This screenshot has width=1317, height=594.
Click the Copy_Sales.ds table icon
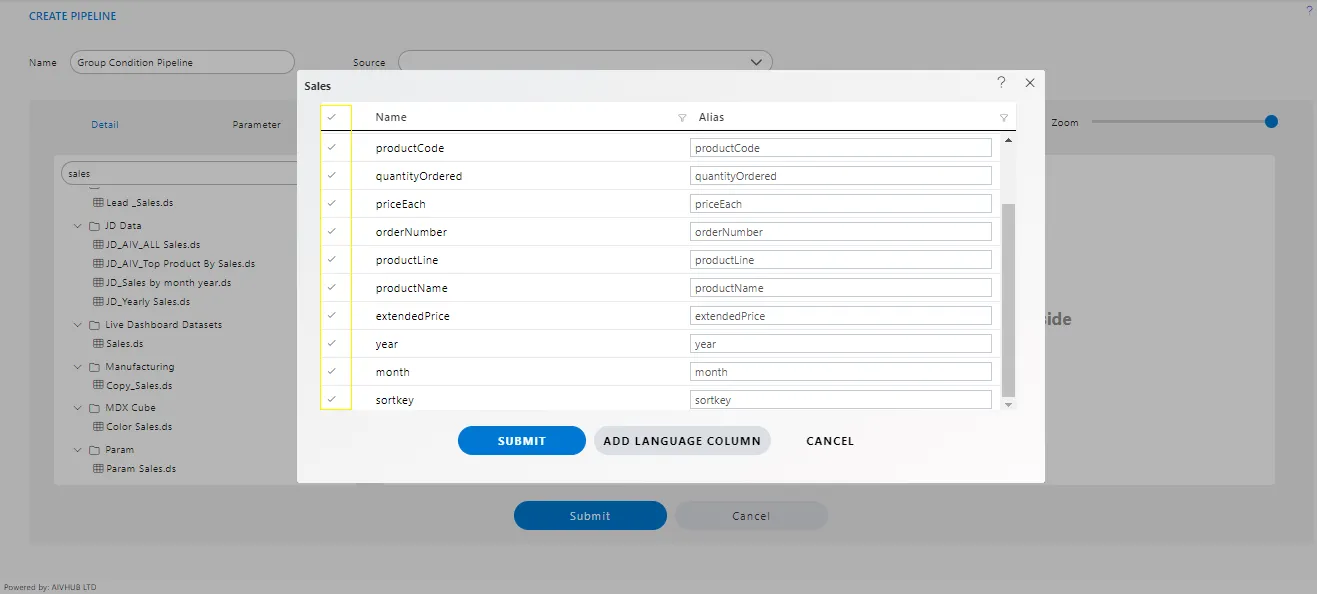[98, 386]
